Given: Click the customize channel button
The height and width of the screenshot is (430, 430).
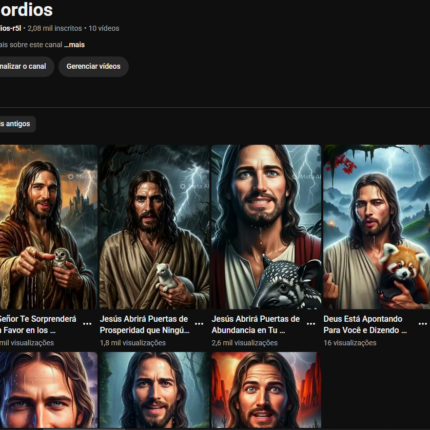Looking at the screenshot, I should tap(26, 66).
